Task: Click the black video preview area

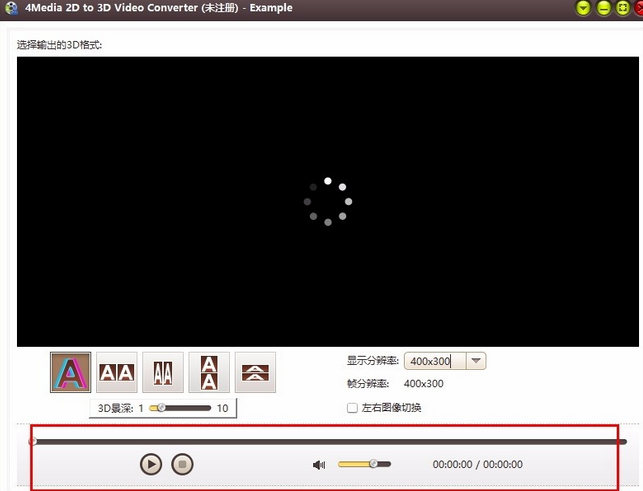Action: click(328, 201)
